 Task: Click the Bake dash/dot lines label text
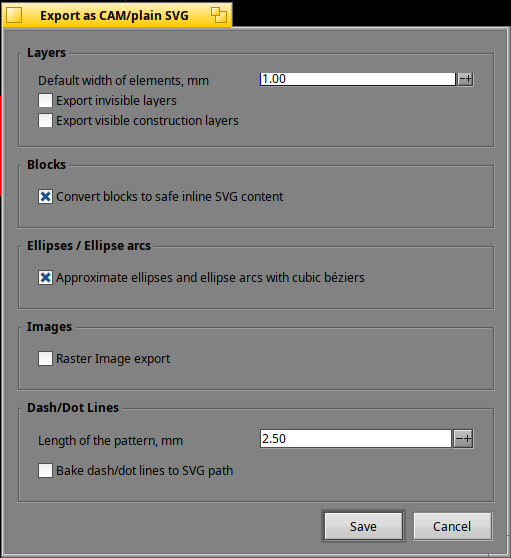click(144, 471)
